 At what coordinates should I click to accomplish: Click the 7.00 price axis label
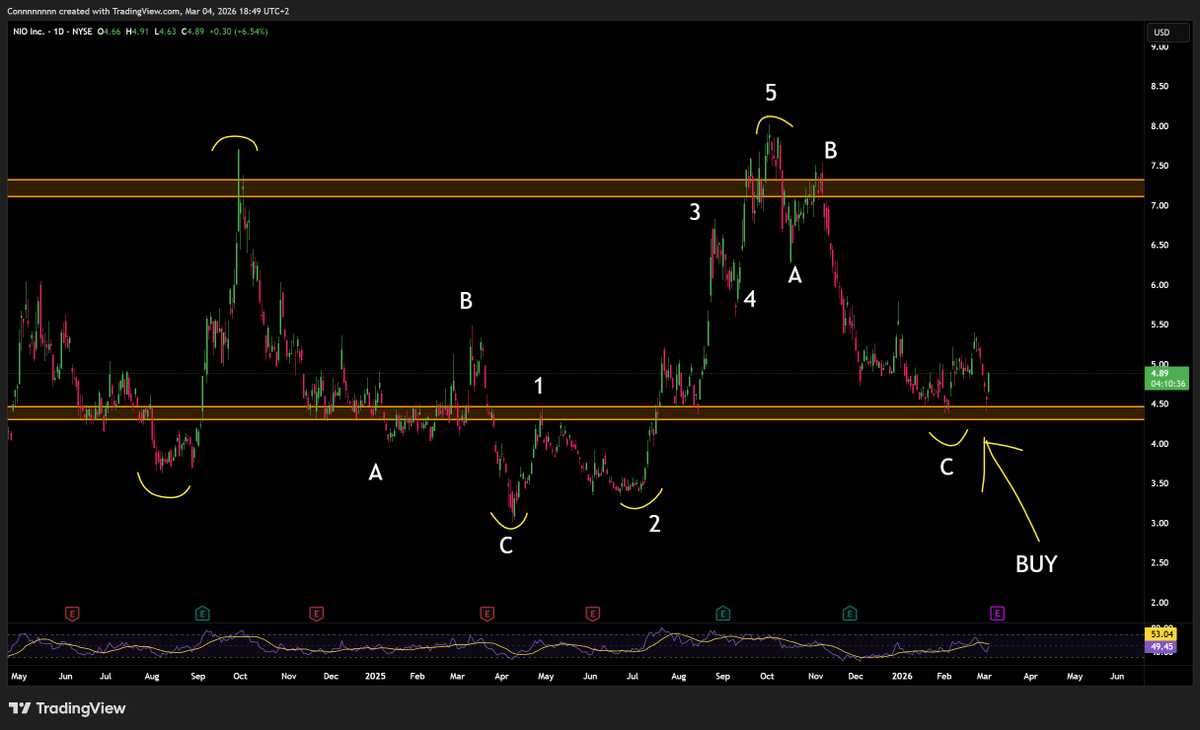click(1160, 206)
